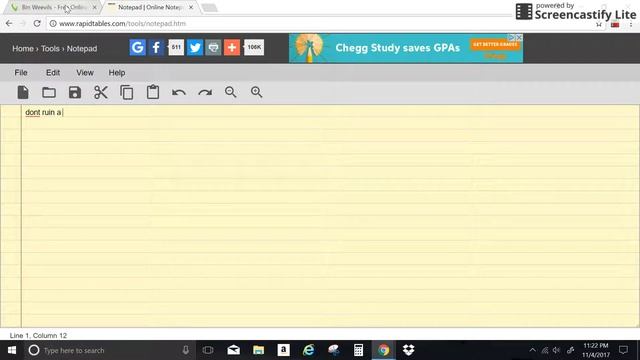This screenshot has height=360, width=640.
Task: Share page via Google icon
Action: click(x=138, y=47)
